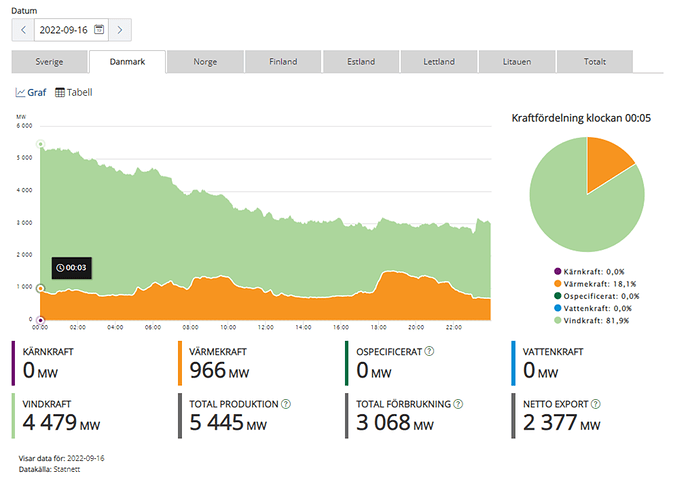Image resolution: width=690 pixels, height=480 pixels.
Task: Switch to Tabell table view
Action: (73, 92)
